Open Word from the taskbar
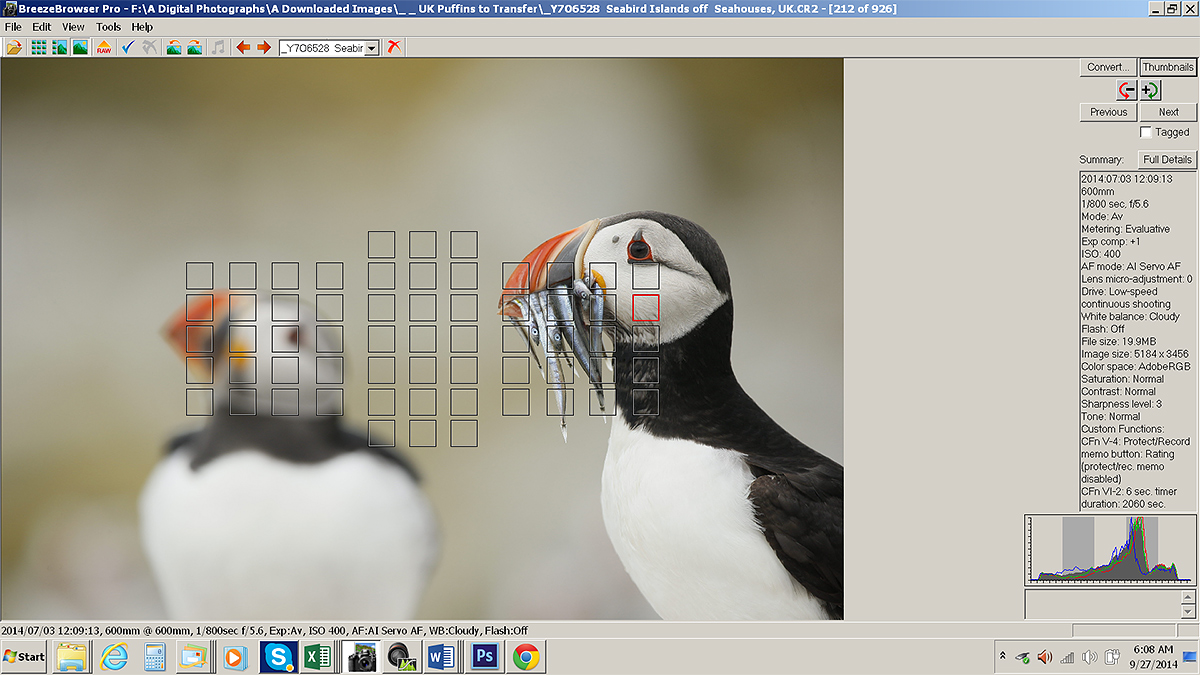Image resolution: width=1200 pixels, height=675 pixels. (x=441, y=657)
